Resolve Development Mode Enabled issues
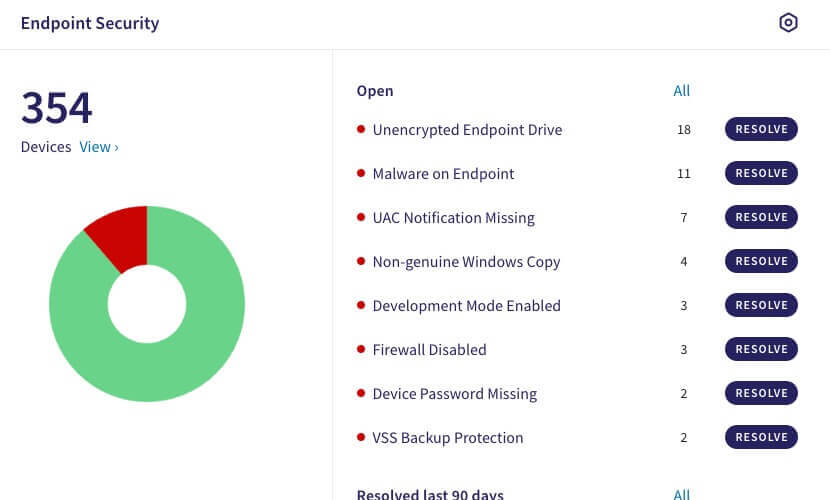Screen dimensions: 830x500 [x=761, y=305]
